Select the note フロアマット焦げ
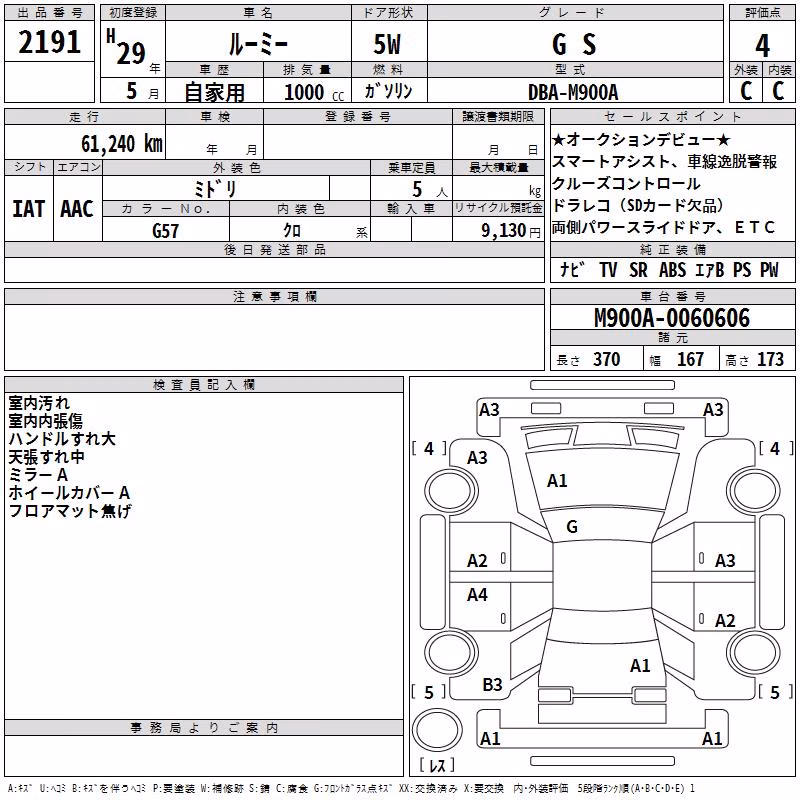The height and width of the screenshot is (800, 800). coord(70,510)
